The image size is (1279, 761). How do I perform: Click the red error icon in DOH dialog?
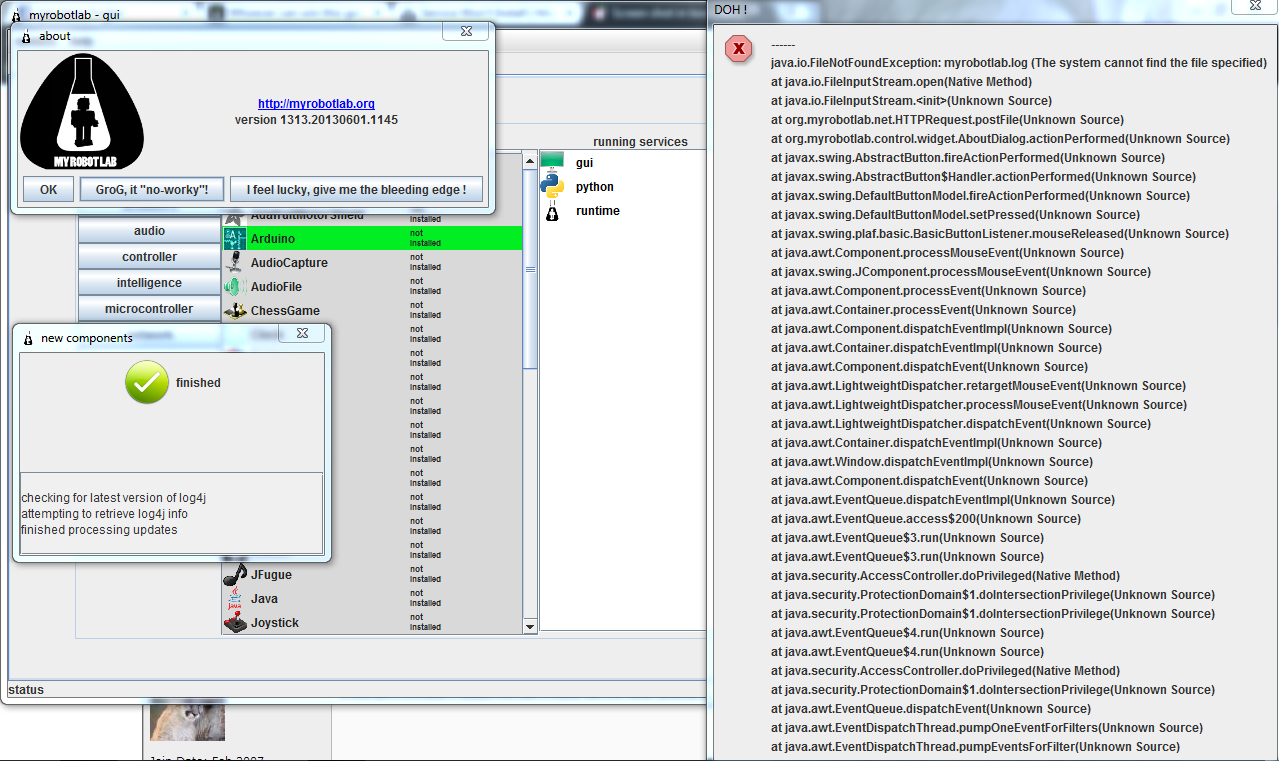(739, 48)
